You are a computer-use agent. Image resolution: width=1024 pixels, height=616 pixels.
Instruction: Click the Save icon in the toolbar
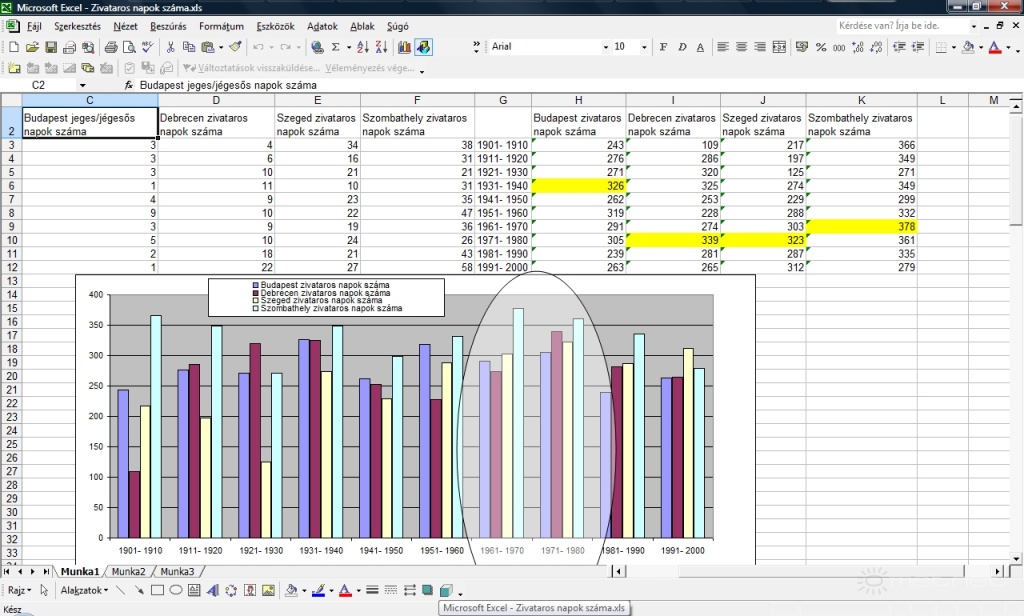51,47
